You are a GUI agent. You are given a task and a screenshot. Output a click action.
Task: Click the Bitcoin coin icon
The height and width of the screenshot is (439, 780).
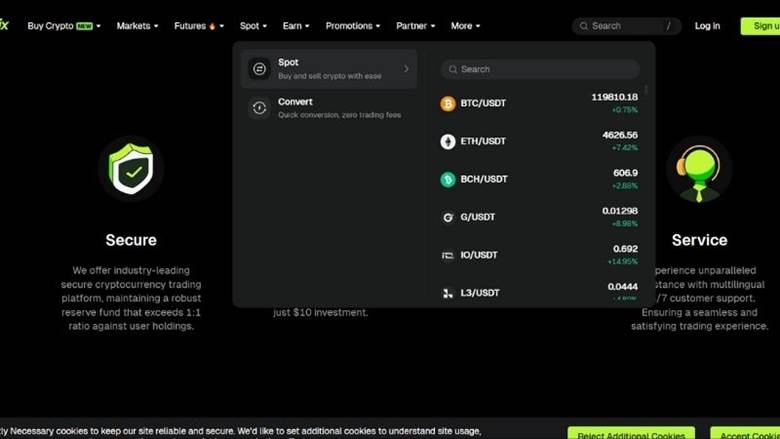coord(448,103)
